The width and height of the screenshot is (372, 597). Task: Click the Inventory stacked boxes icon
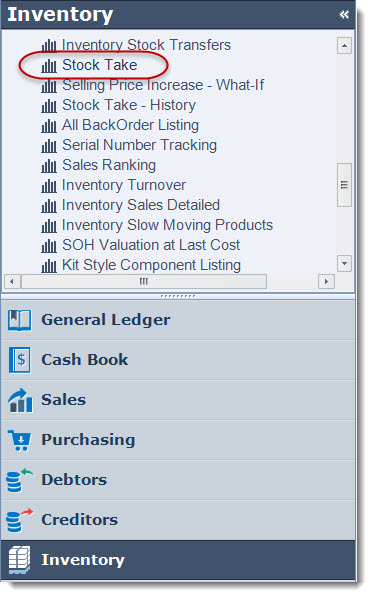[19, 560]
